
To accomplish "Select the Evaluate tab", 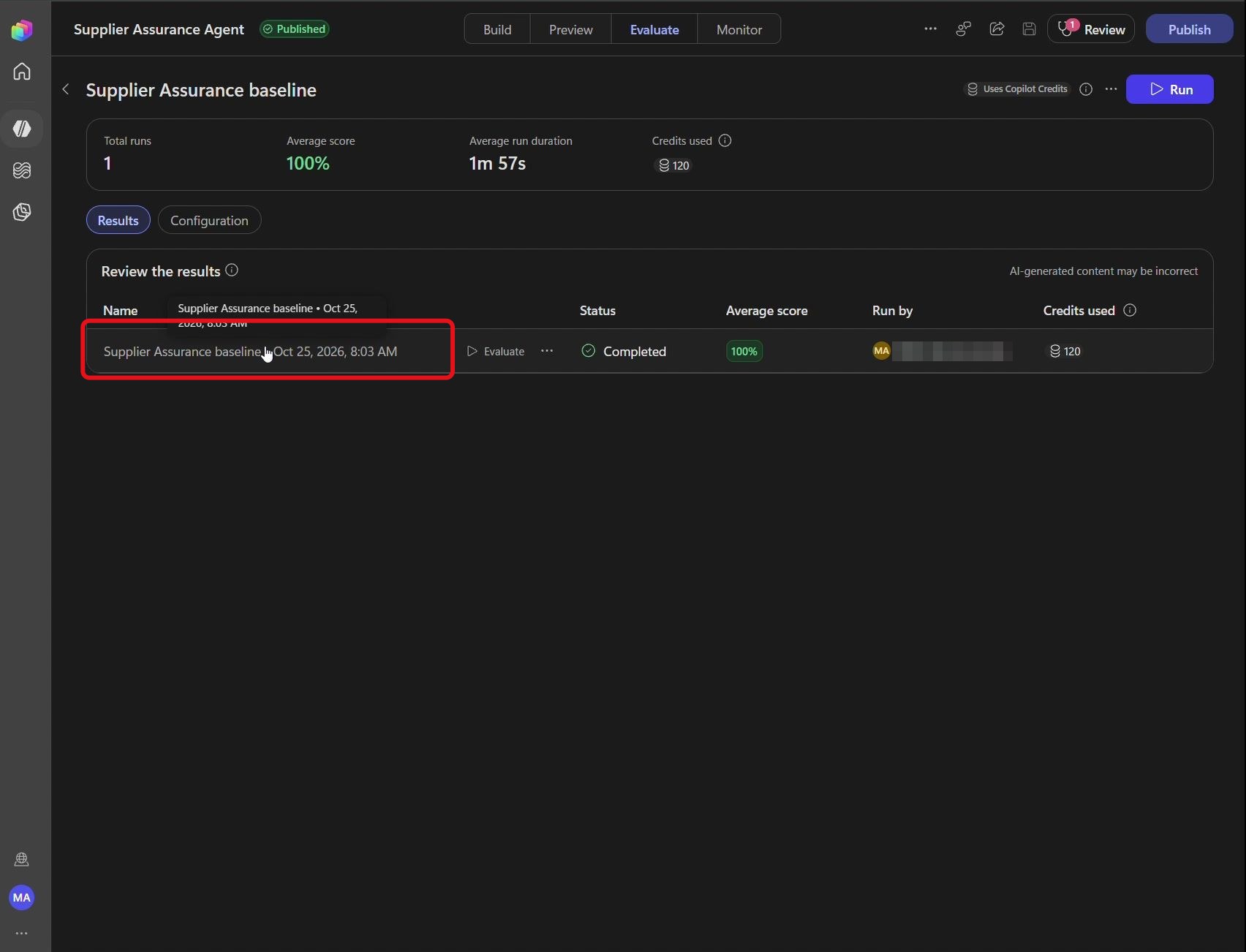I will (x=654, y=29).
